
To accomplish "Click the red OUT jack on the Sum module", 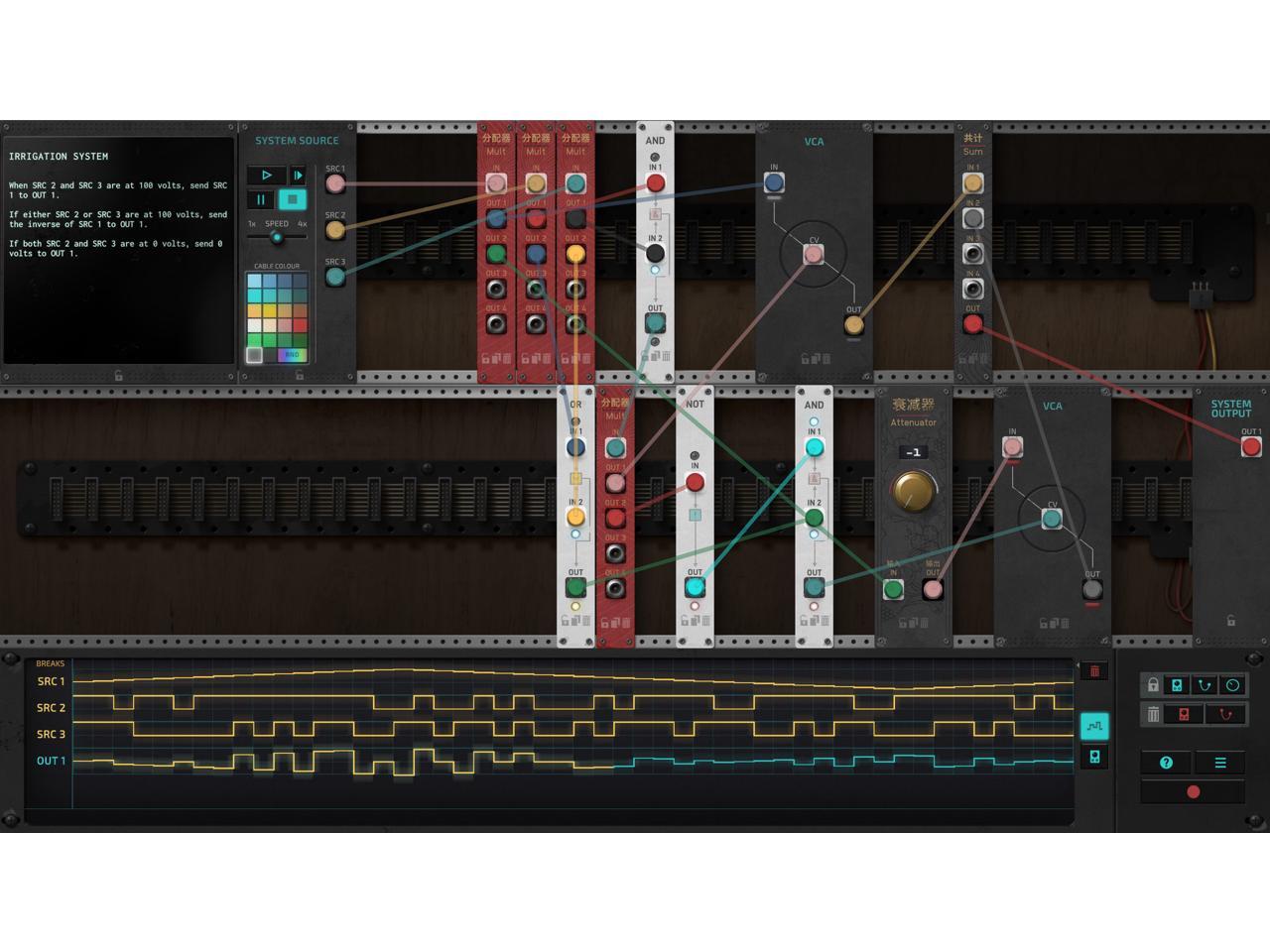I will coord(973,324).
